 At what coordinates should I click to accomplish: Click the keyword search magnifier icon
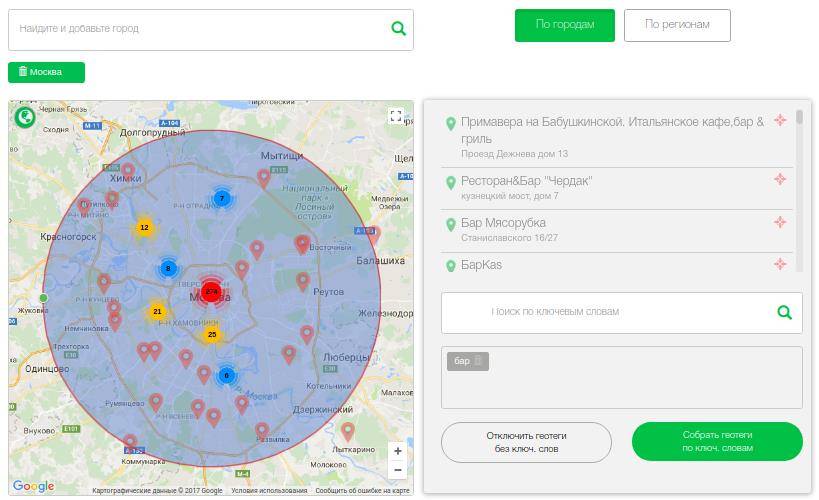coord(785,312)
